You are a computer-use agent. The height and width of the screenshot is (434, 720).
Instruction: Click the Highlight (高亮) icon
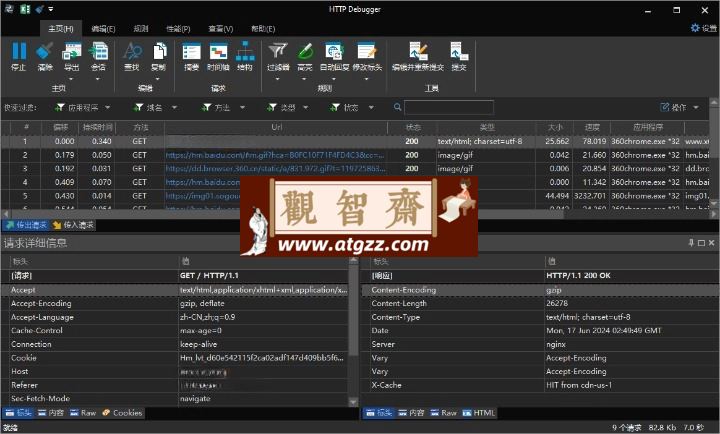pyautogui.click(x=304, y=51)
